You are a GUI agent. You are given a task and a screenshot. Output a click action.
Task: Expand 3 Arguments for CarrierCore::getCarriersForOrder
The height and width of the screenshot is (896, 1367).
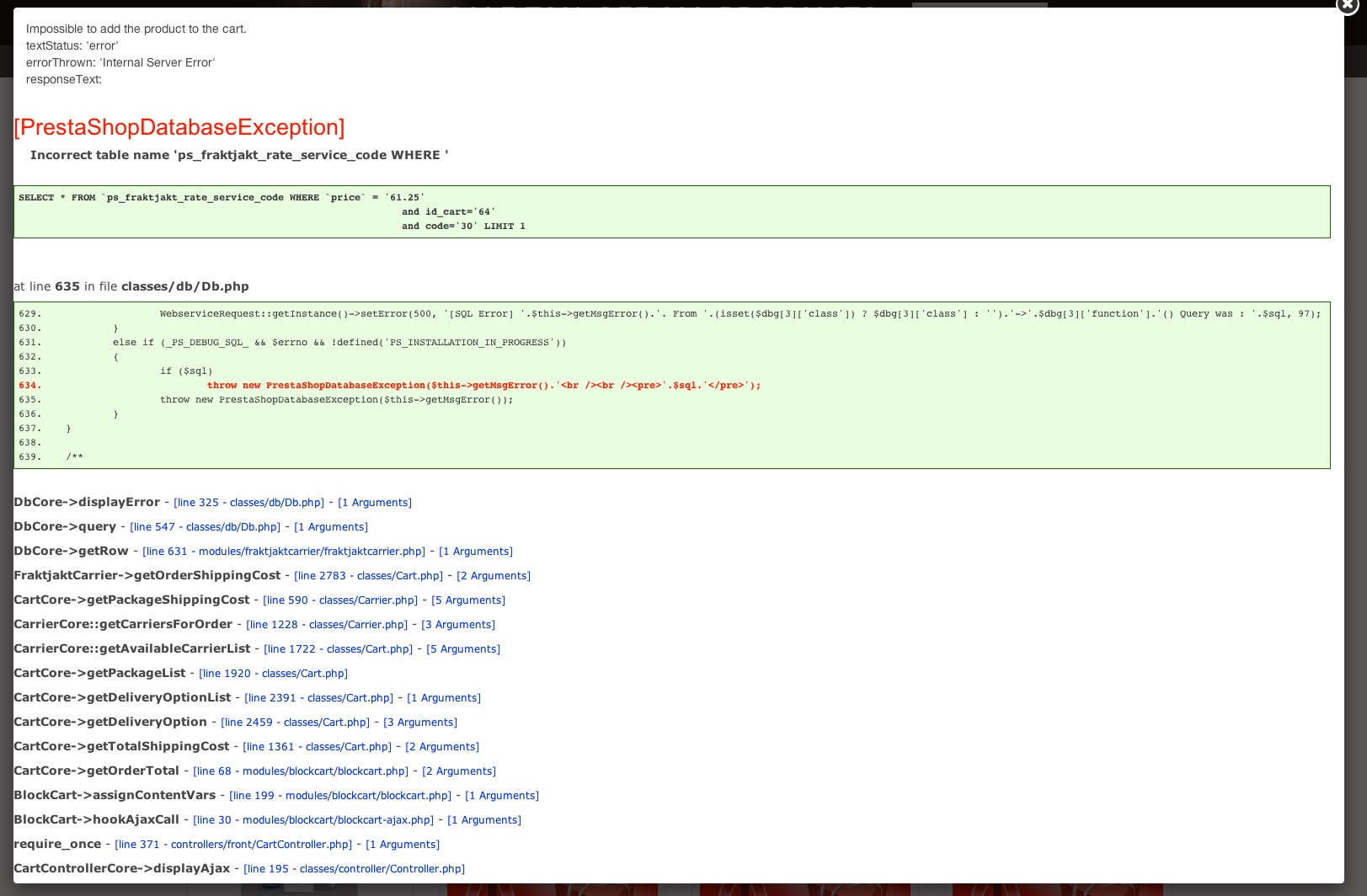[x=458, y=625]
